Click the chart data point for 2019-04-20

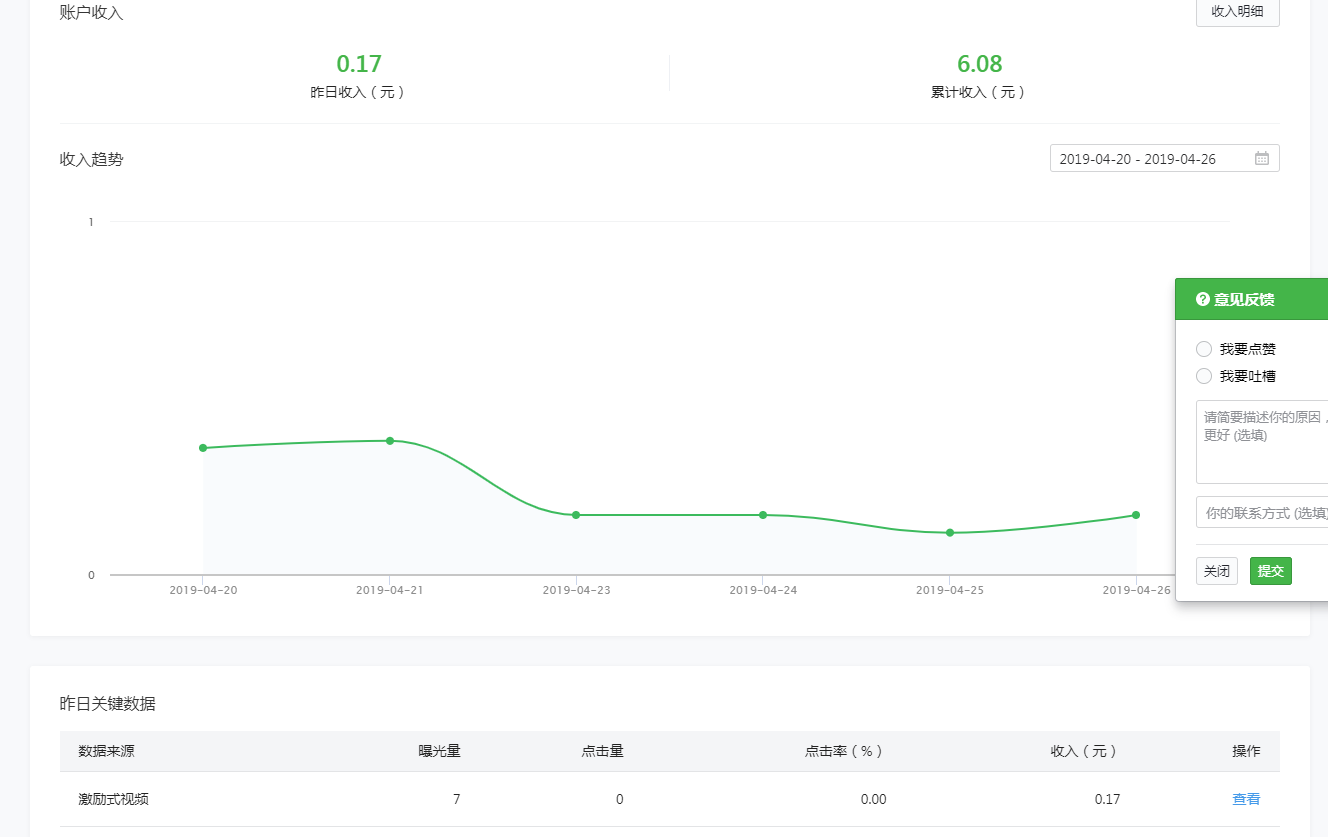[x=203, y=448]
